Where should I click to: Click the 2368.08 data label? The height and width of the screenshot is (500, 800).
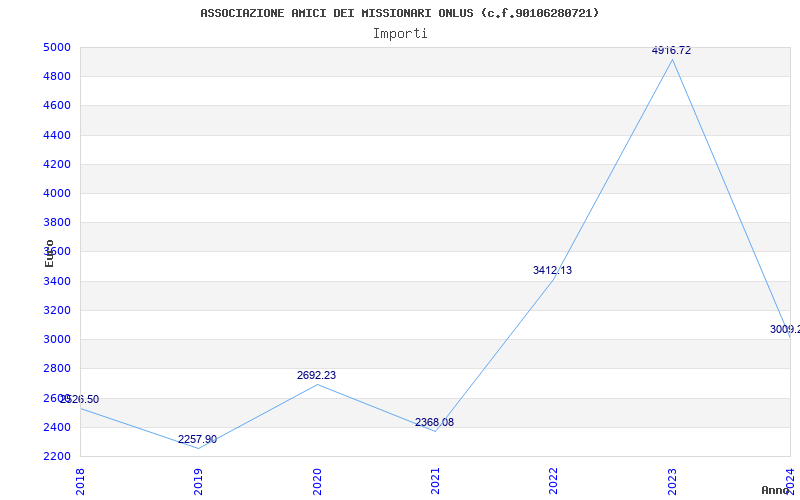[434, 422]
